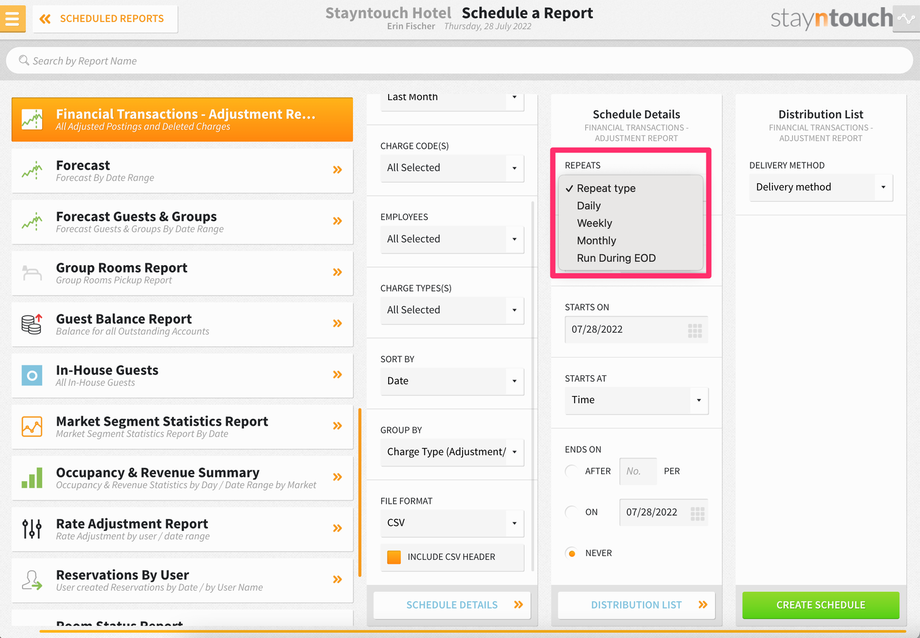Click the Group Rooms Report bed icon
The width and height of the screenshot is (920, 638).
pos(32,273)
